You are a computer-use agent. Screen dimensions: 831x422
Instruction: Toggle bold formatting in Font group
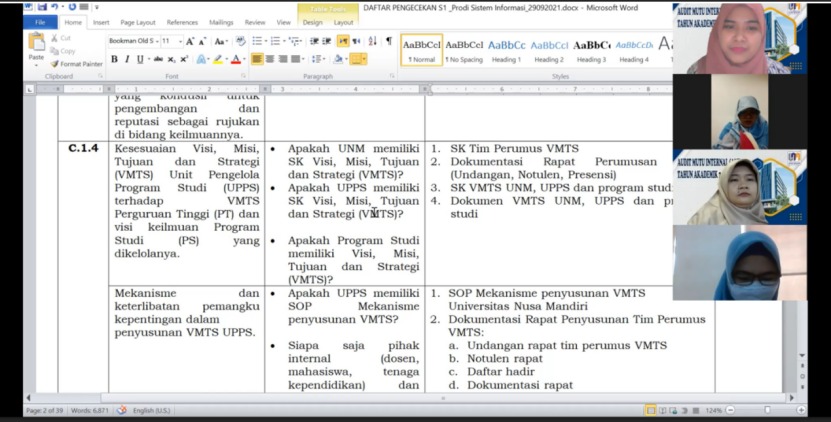point(114,59)
